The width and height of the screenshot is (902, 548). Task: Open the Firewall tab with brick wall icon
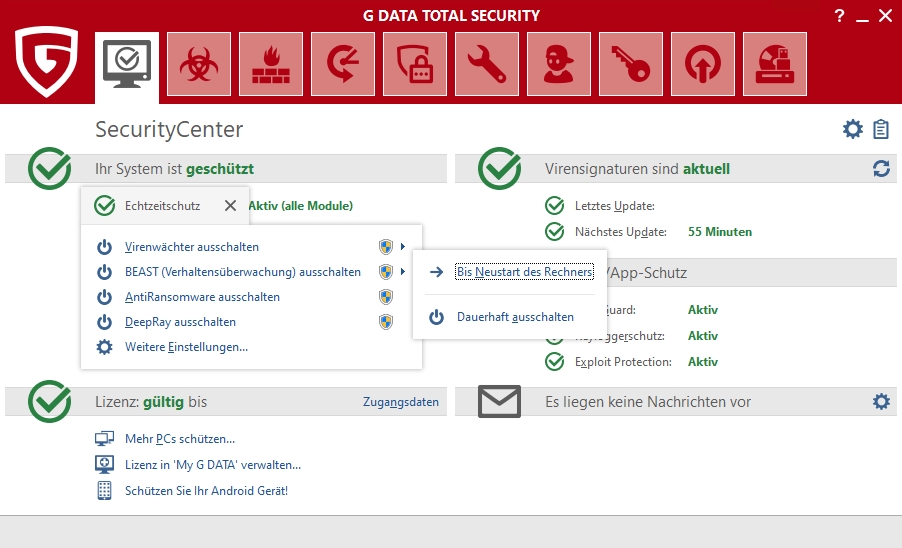(x=271, y=64)
